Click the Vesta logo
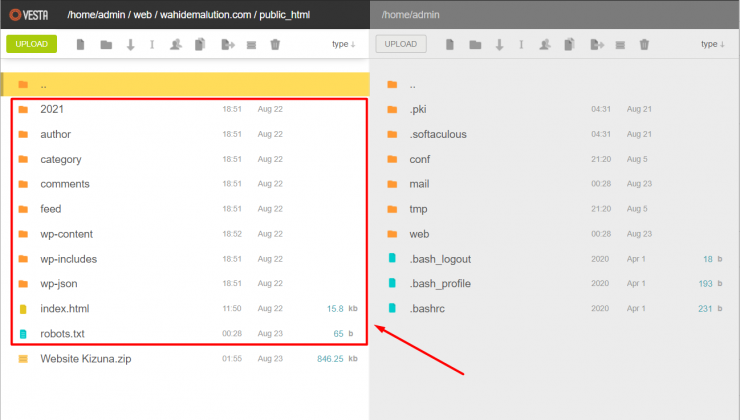Viewport: 740px width, 420px height. tap(29, 15)
